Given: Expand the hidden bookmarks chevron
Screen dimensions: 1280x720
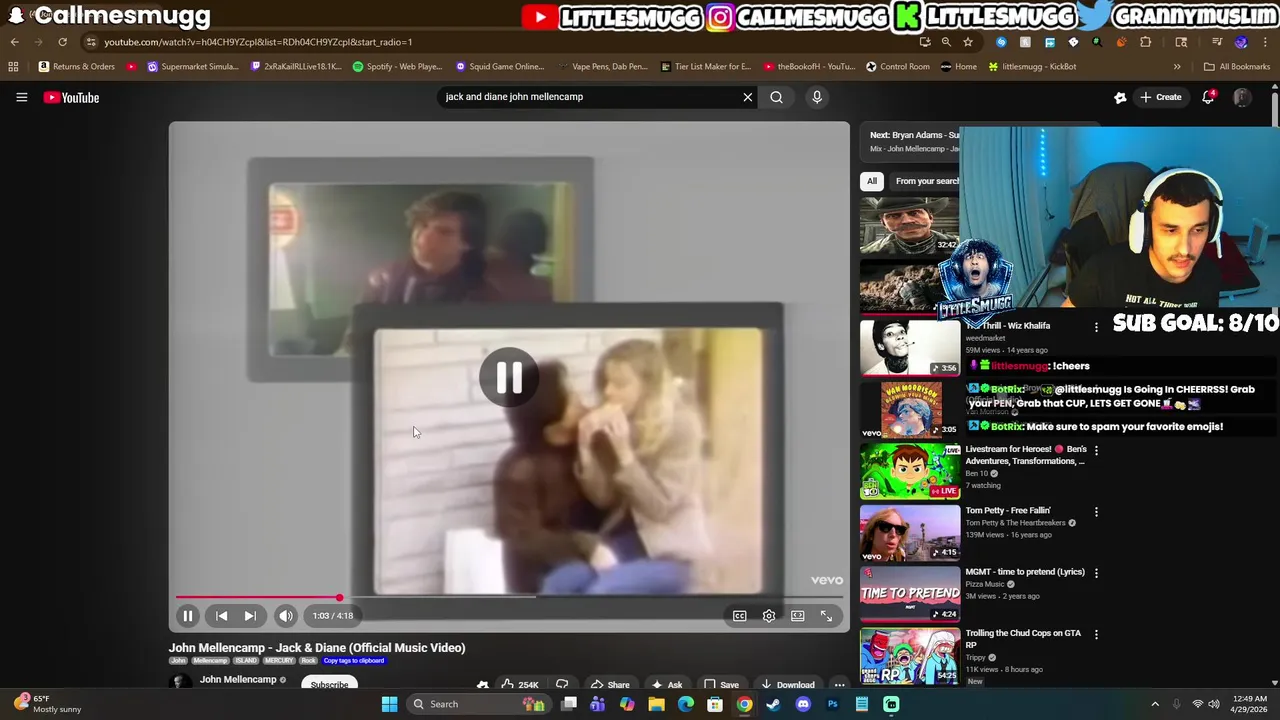Looking at the screenshot, I should [1177, 67].
